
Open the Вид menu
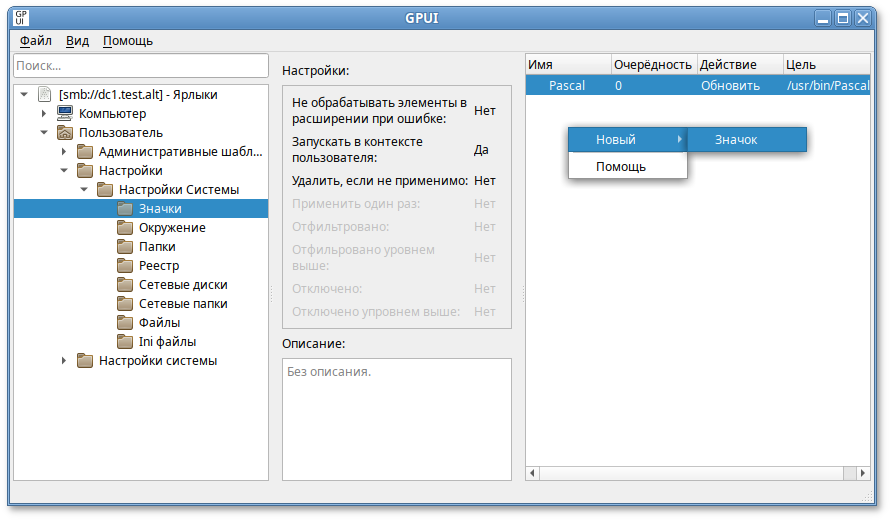pyautogui.click(x=77, y=41)
